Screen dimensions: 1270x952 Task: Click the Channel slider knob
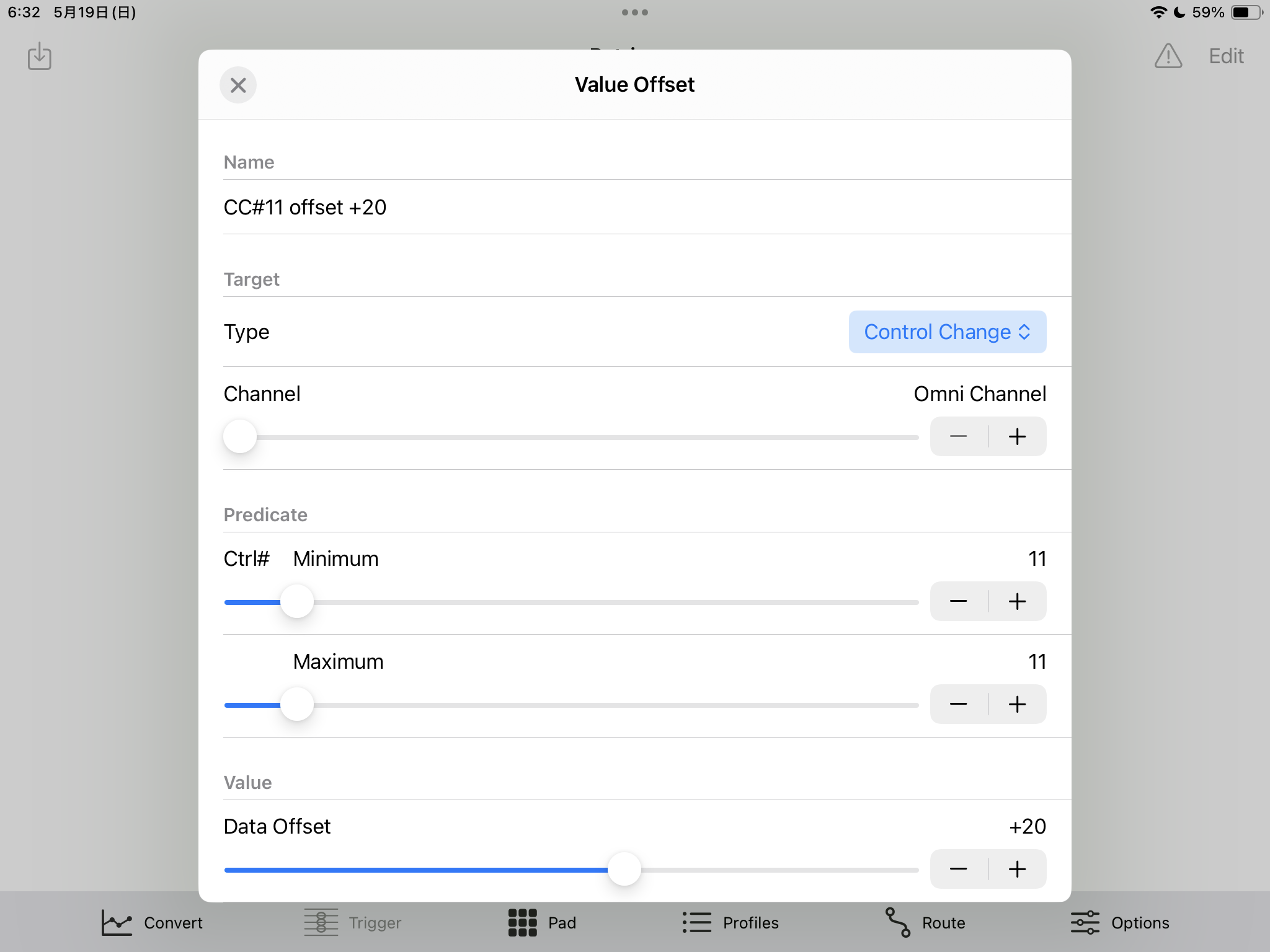(x=240, y=437)
